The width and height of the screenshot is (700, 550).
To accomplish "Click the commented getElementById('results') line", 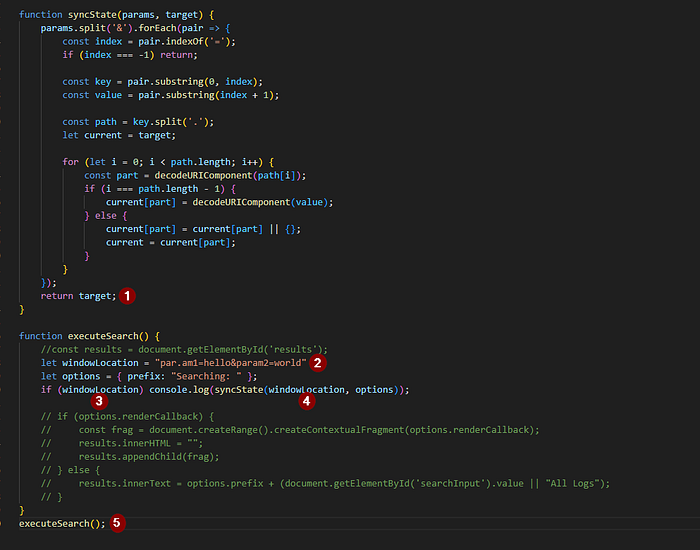I will 184,350.
